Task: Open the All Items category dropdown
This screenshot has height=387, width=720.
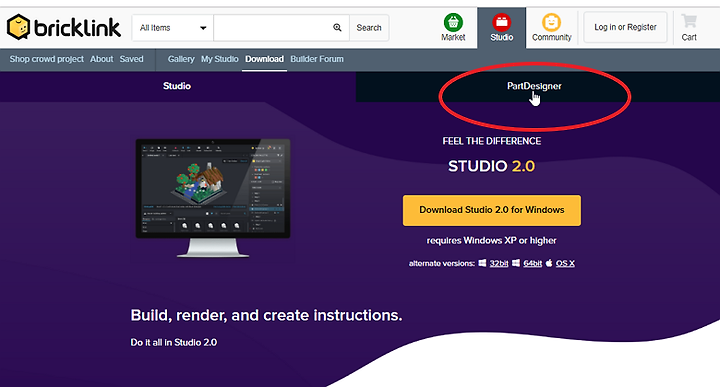Action: 173,28
